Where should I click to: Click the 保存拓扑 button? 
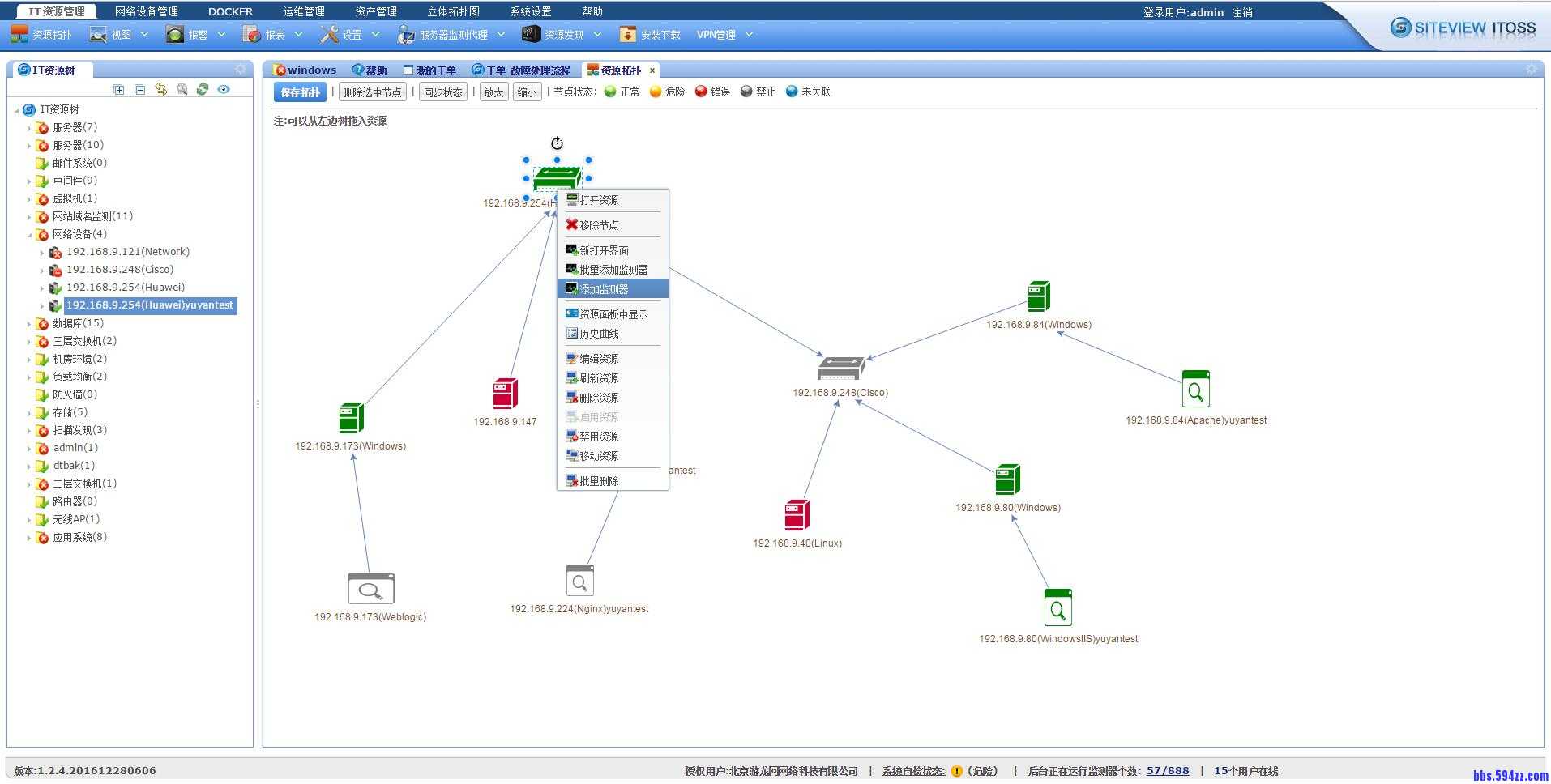click(x=299, y=92)
